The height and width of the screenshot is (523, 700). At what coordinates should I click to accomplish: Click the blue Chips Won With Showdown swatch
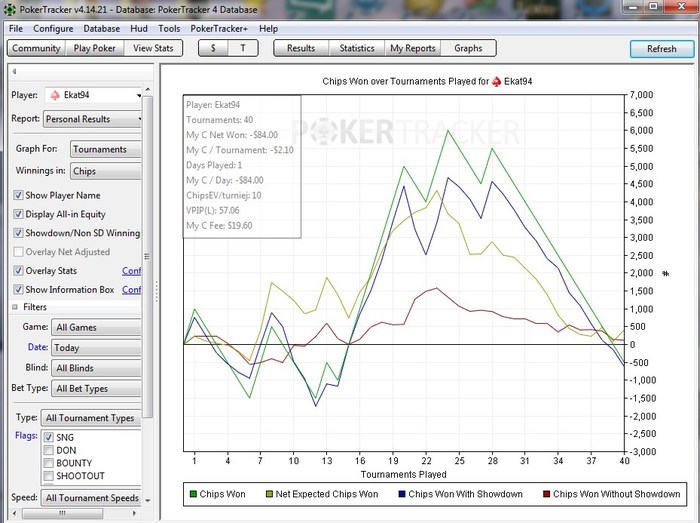point(402,494)
